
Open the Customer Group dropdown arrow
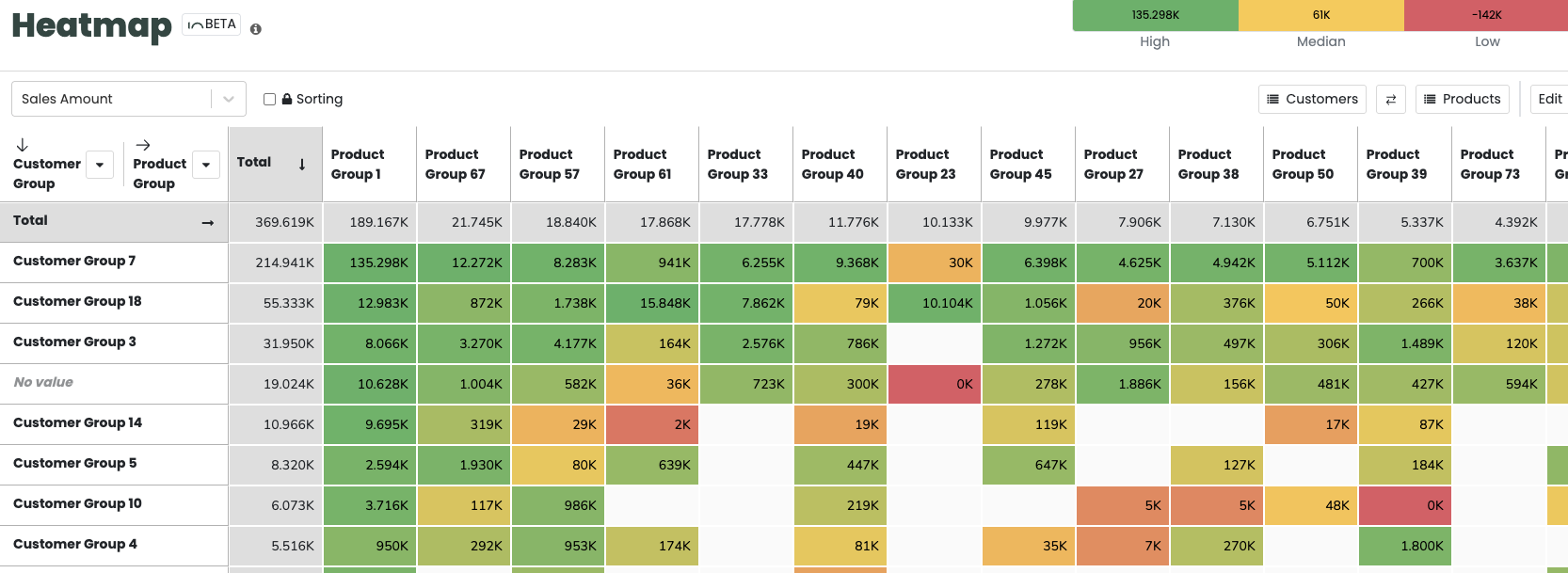[x=100, y=165]
